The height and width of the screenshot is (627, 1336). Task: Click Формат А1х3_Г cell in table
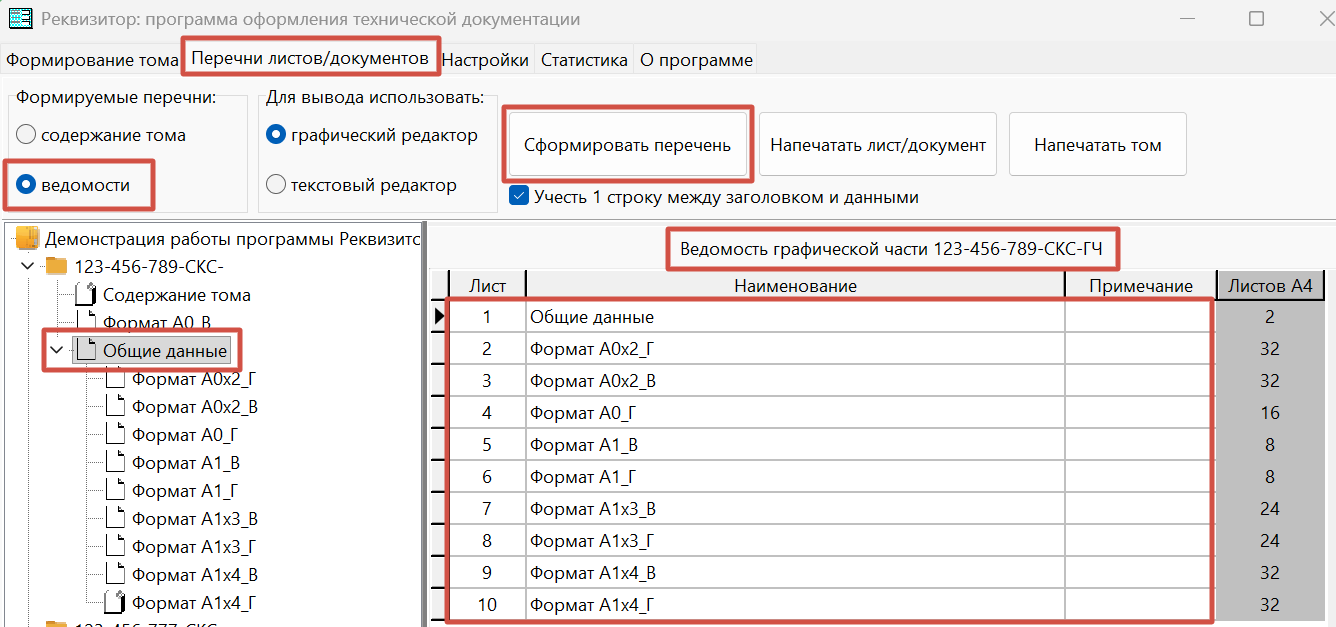(x=796, y=541)
